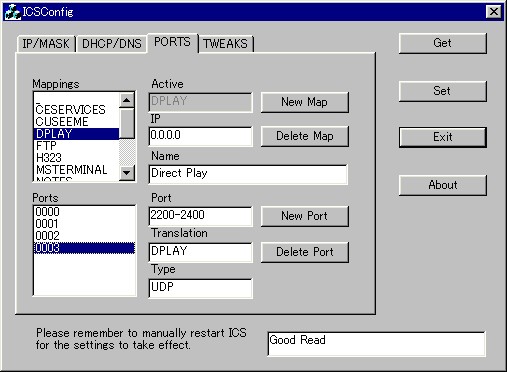Select the PORTS tab
The width and height of the screenshot is (507, 372).
pyautogui.click(x=172, y=42)
